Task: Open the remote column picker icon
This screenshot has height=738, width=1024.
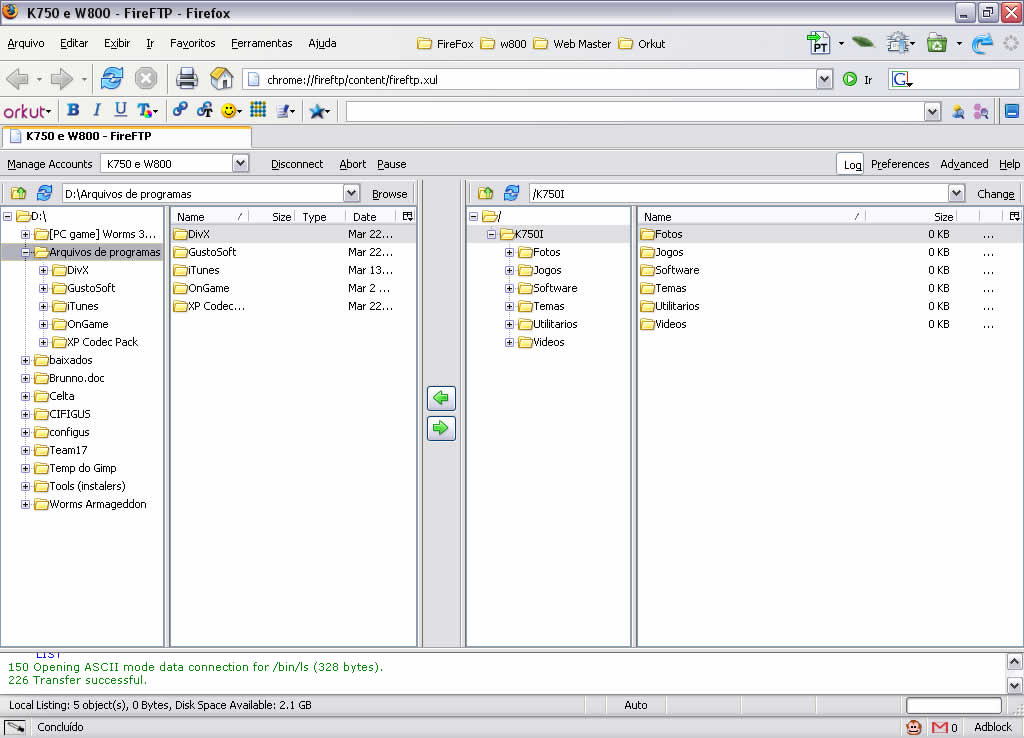Action: [x=1014, y=216]
